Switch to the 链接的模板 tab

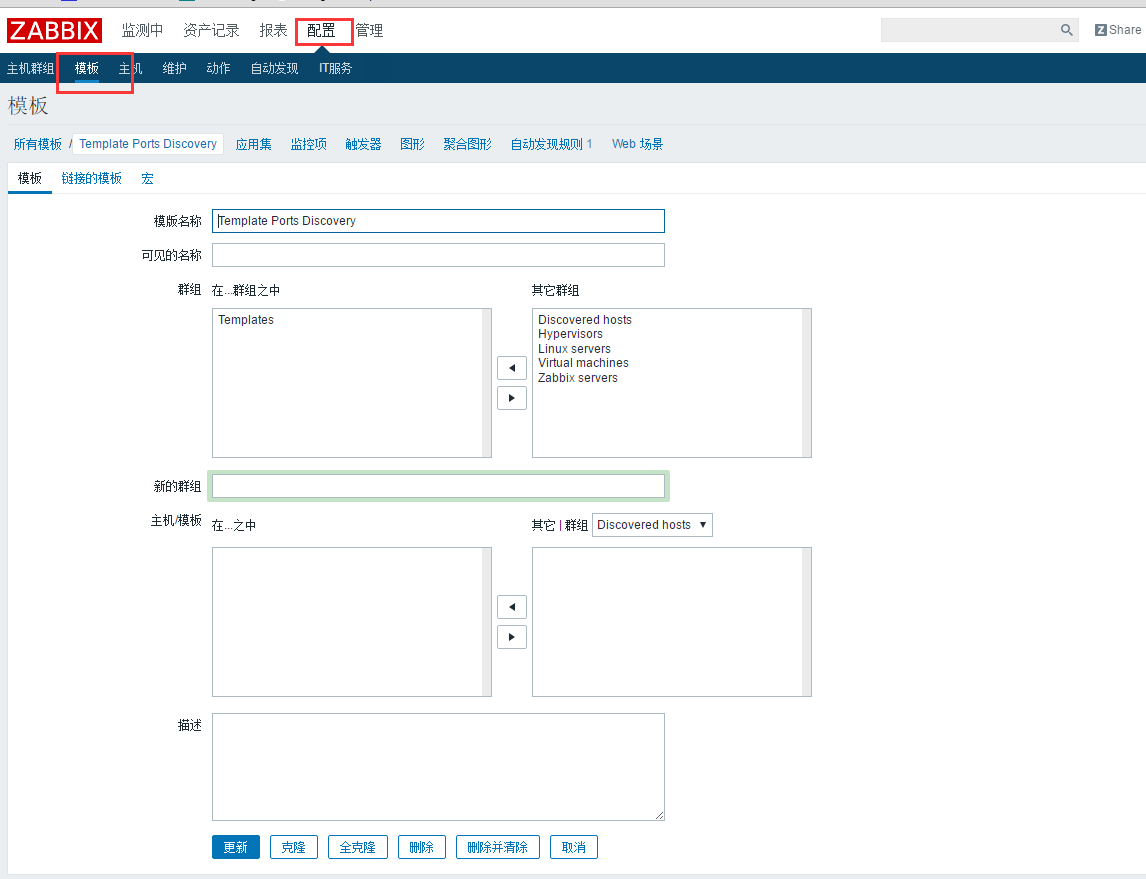coord(91,178)
